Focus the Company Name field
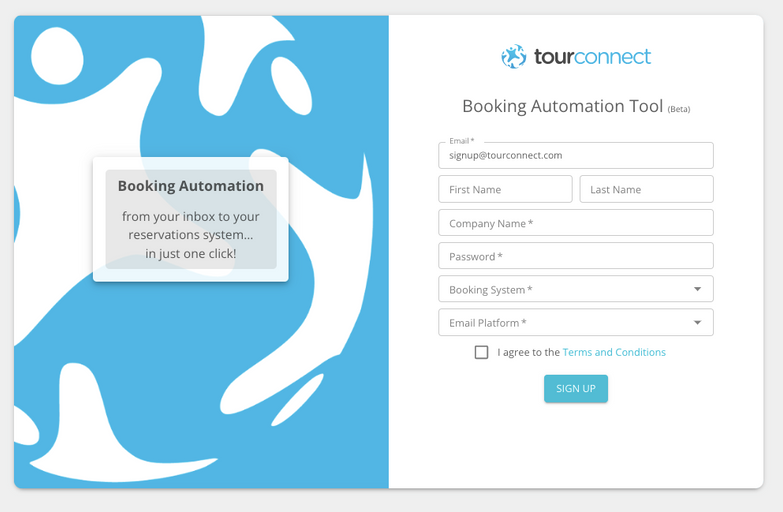This screenshot has width=783, height=512. tap(576, 223)
